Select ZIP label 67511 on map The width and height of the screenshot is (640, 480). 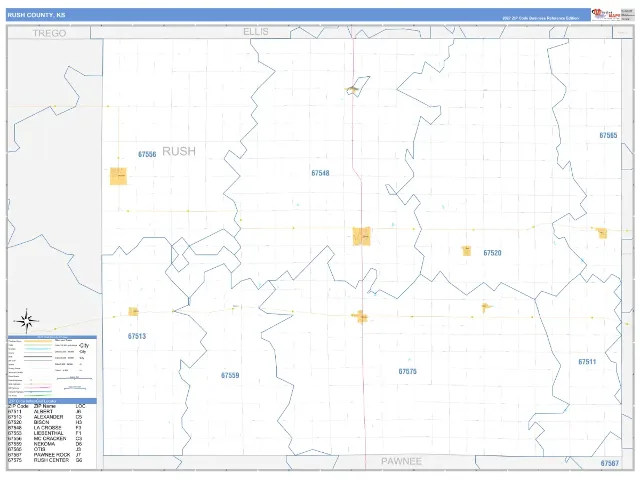tap(587, 362)
